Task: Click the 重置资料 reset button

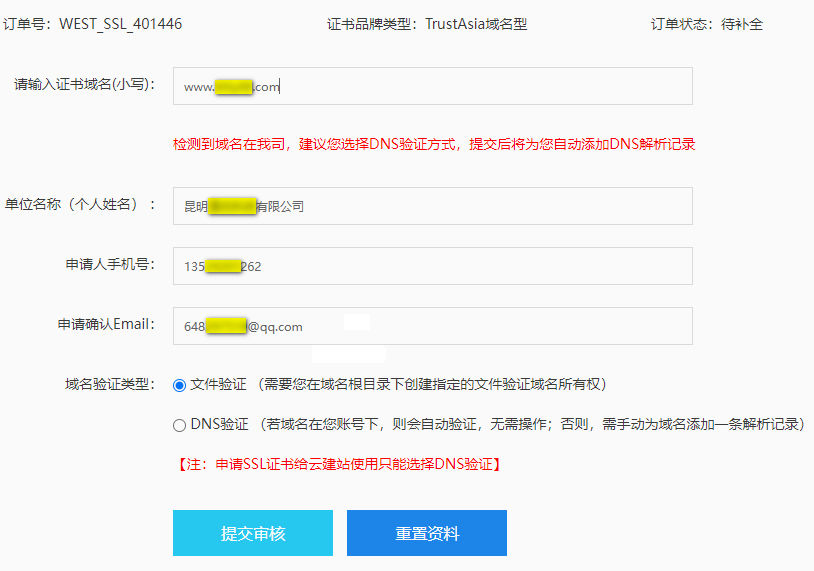Action: [x=427, y=533]
